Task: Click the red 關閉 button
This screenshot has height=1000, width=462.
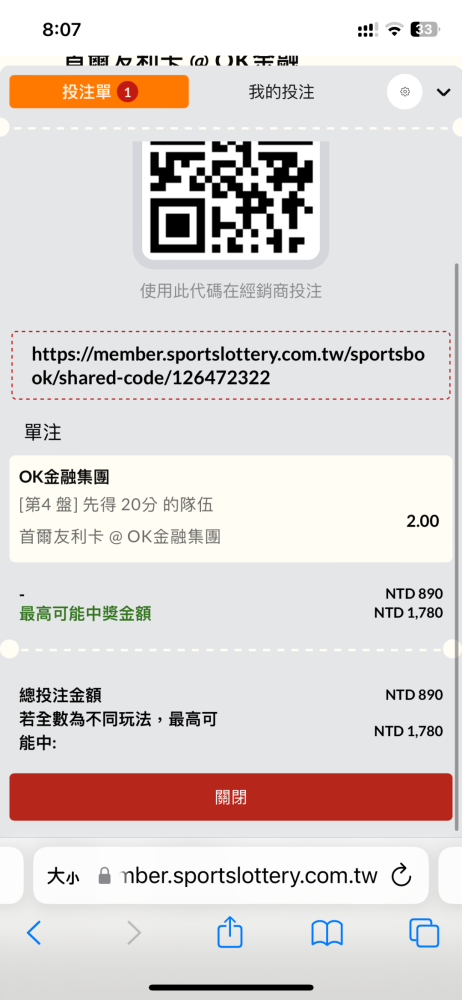Action: (x=230, y=797)
